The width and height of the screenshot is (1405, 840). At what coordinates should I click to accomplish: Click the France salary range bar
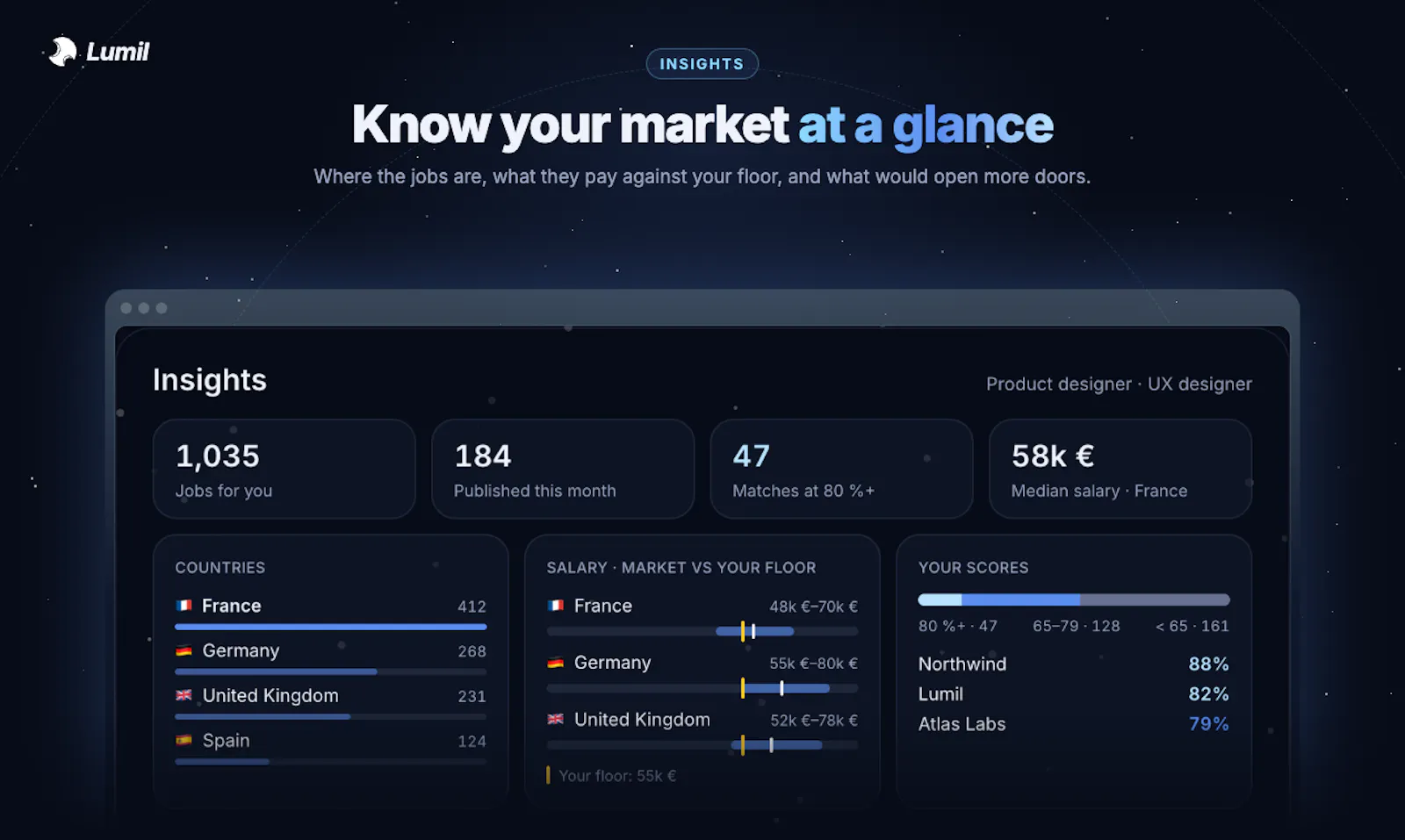[702, 631]
